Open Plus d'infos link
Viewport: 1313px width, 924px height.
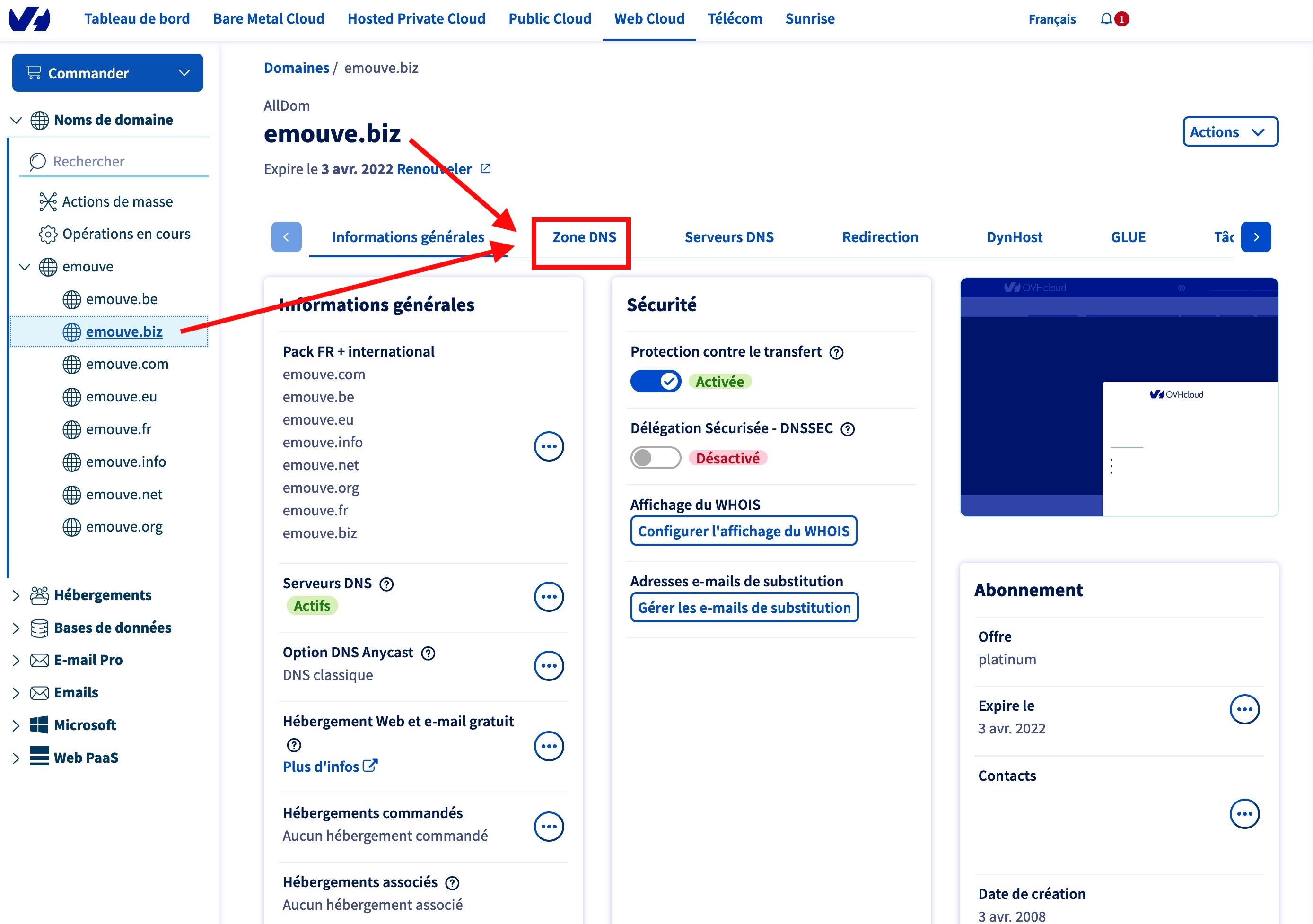330,767
